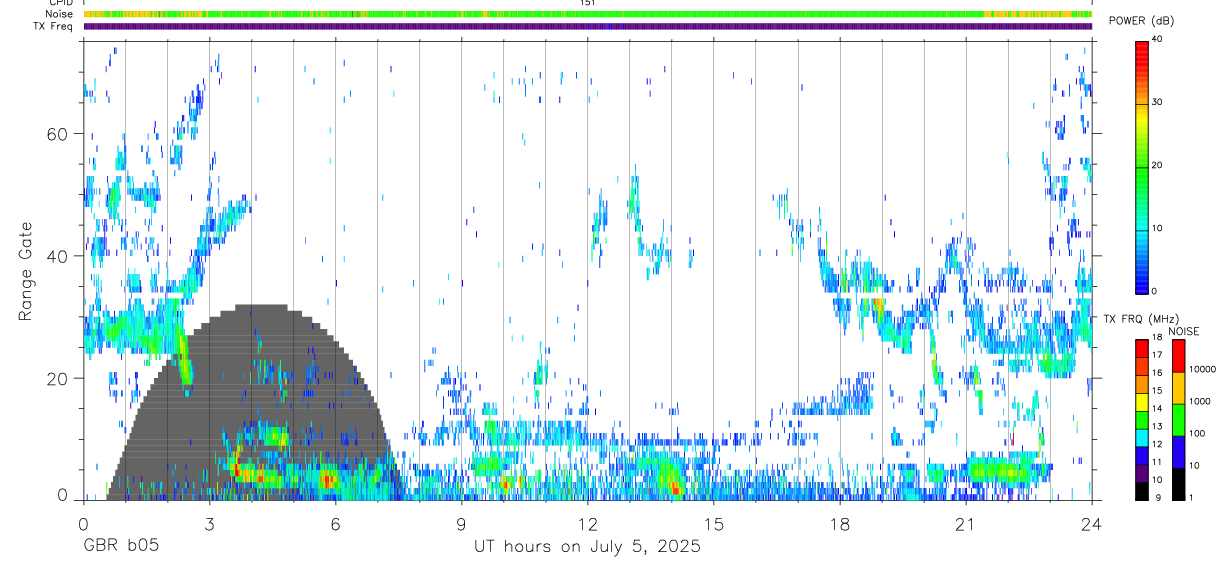This screenshot has height=567, width=1228.
Task: Click y-axis tick label '40'
Action: [x=59, y=256]
